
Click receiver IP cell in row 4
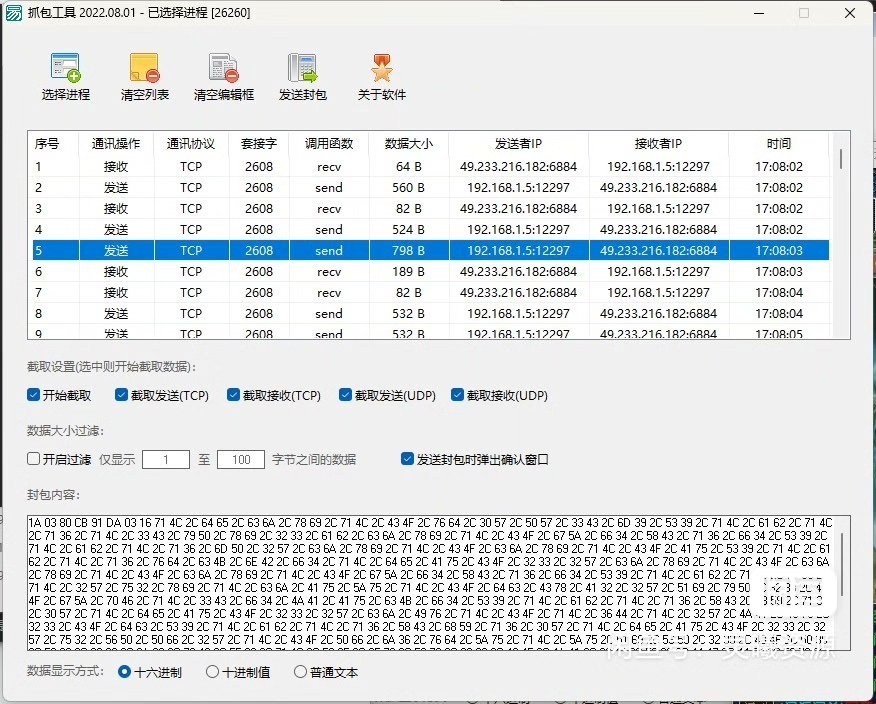tap(658, 230)
